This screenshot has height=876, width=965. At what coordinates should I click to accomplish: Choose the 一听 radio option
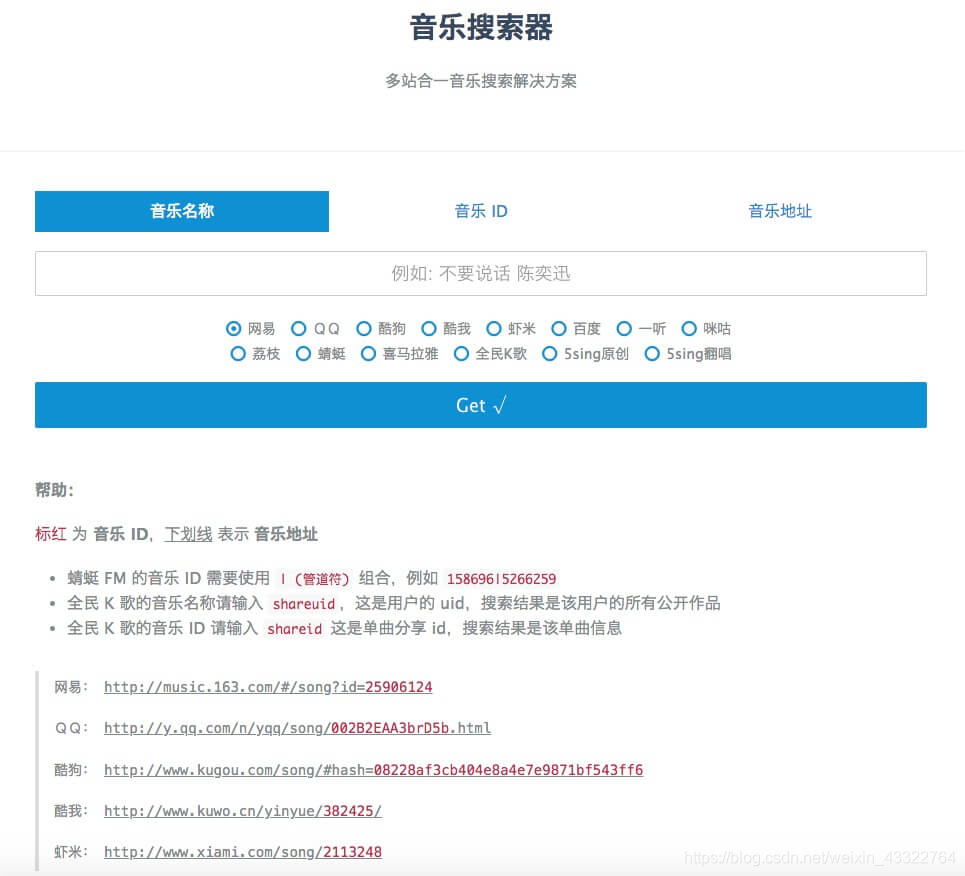point(624,328)
